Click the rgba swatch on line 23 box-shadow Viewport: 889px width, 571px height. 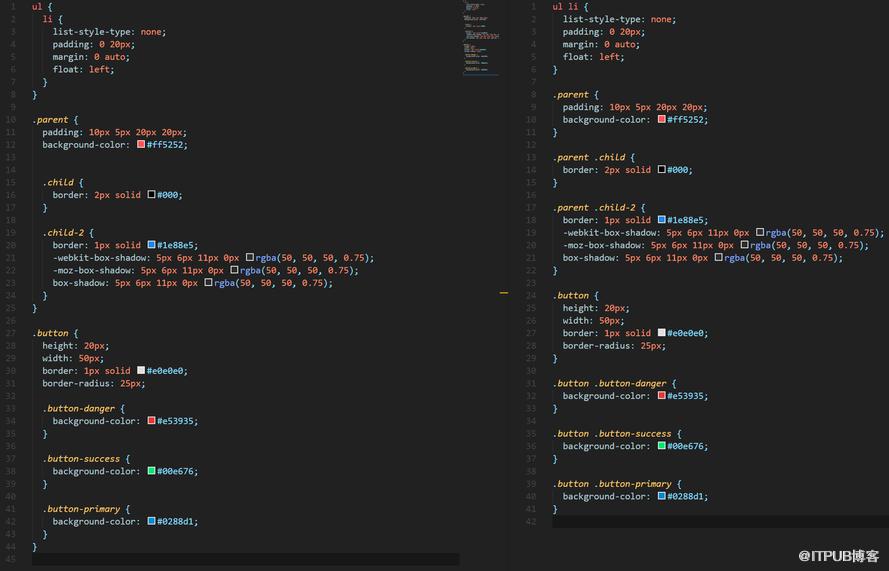tap(208, 282)
